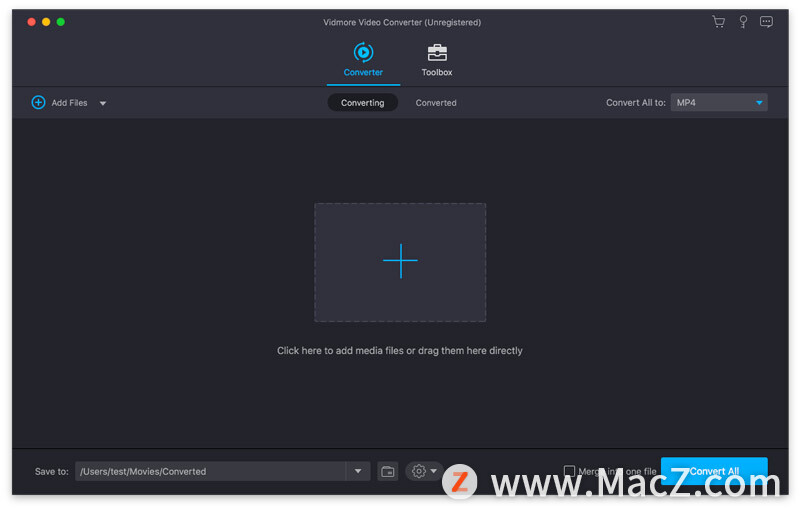Click the large plus drop zone
This screenshot has width=800, height=509.
pos(400,262)
